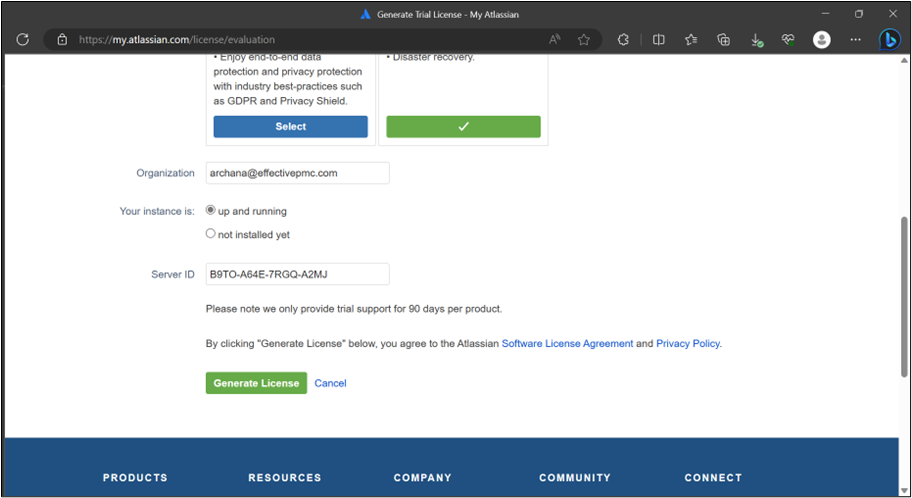Open the user profile avatar
912x498 pixels.
(x=821, y=40)
